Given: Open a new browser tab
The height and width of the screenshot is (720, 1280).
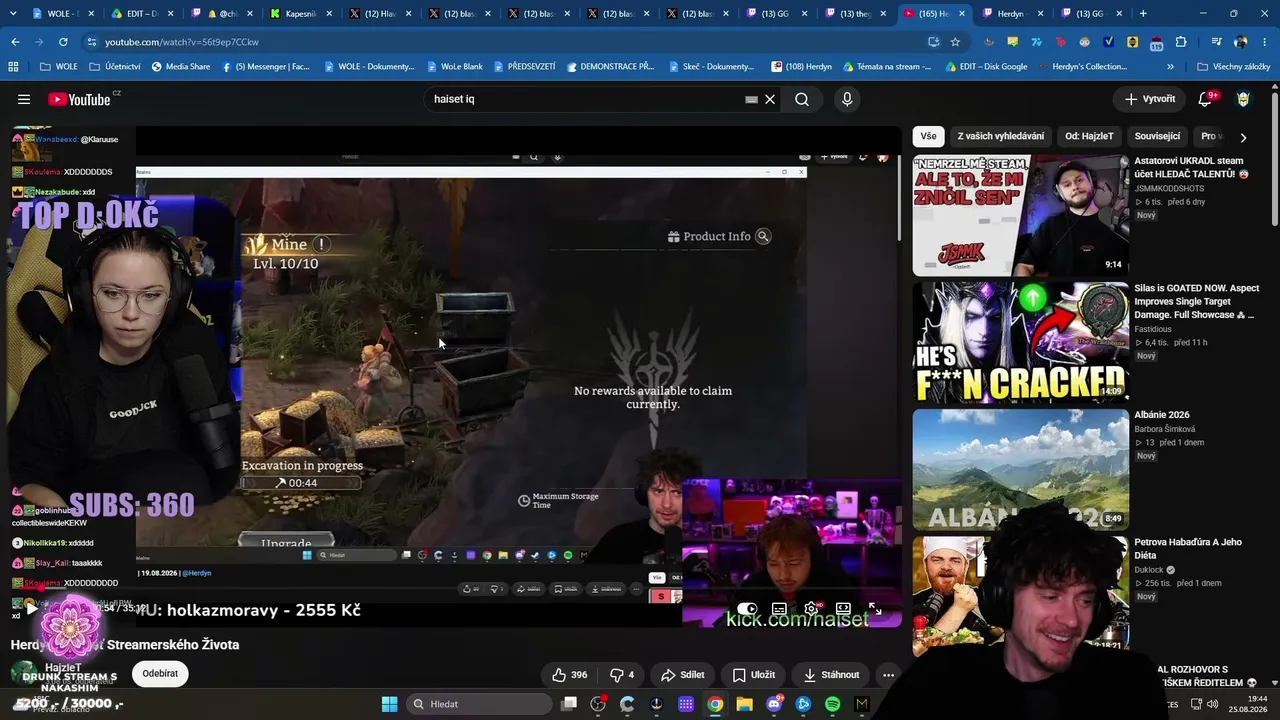Looking at the screenshot, I should tap(1143, 14).
